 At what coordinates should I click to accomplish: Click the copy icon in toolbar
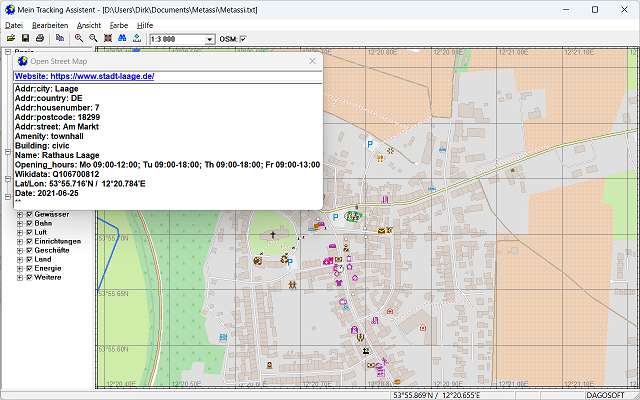coord(60,38)
